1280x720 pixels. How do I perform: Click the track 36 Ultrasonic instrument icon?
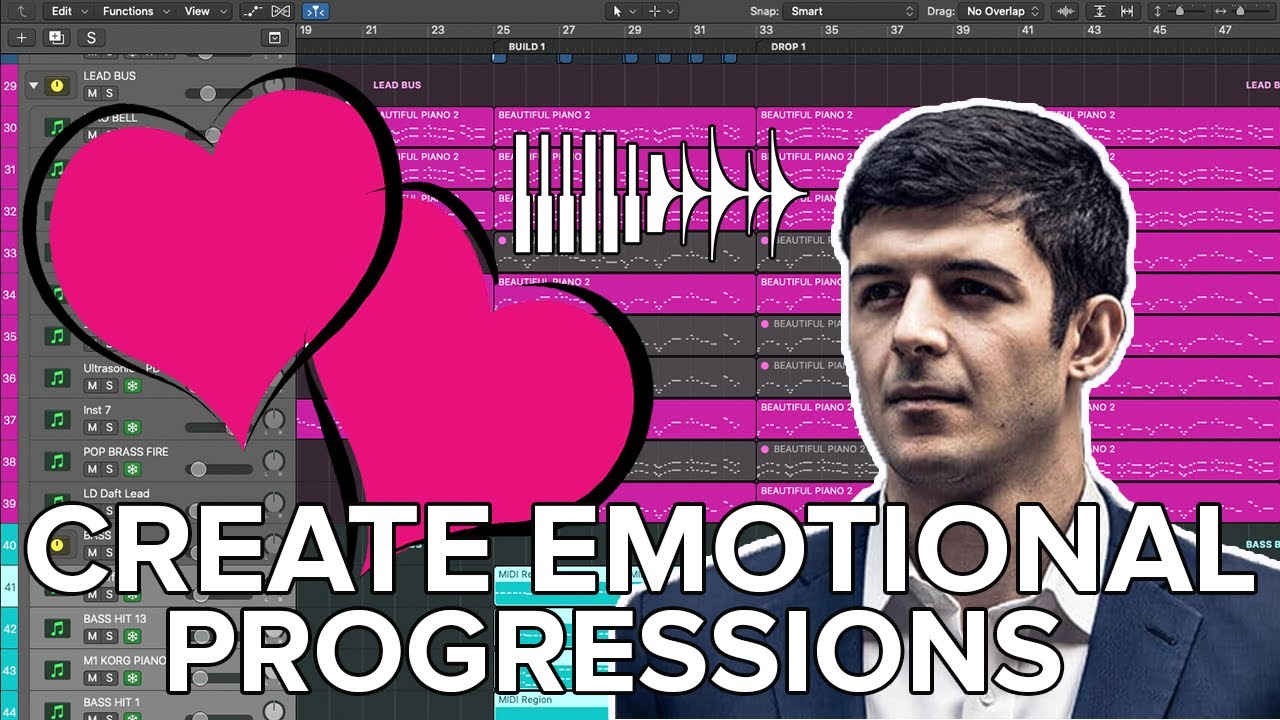click(x=57, y=377)
